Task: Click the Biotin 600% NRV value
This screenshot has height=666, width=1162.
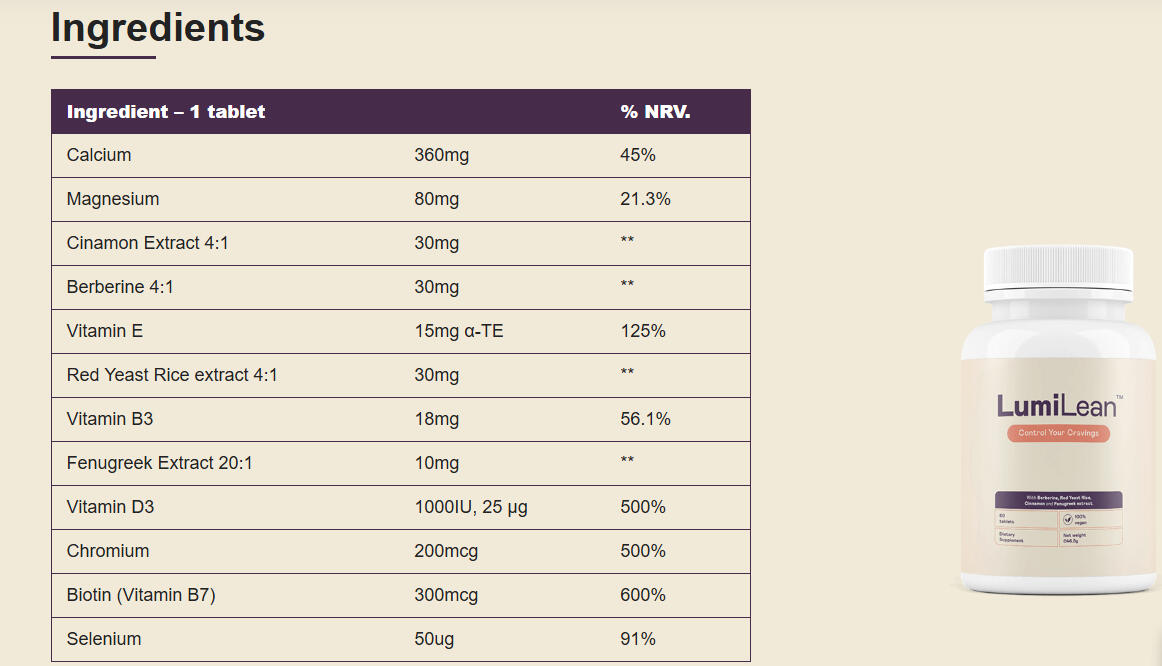Action: (x=643, y=595)
